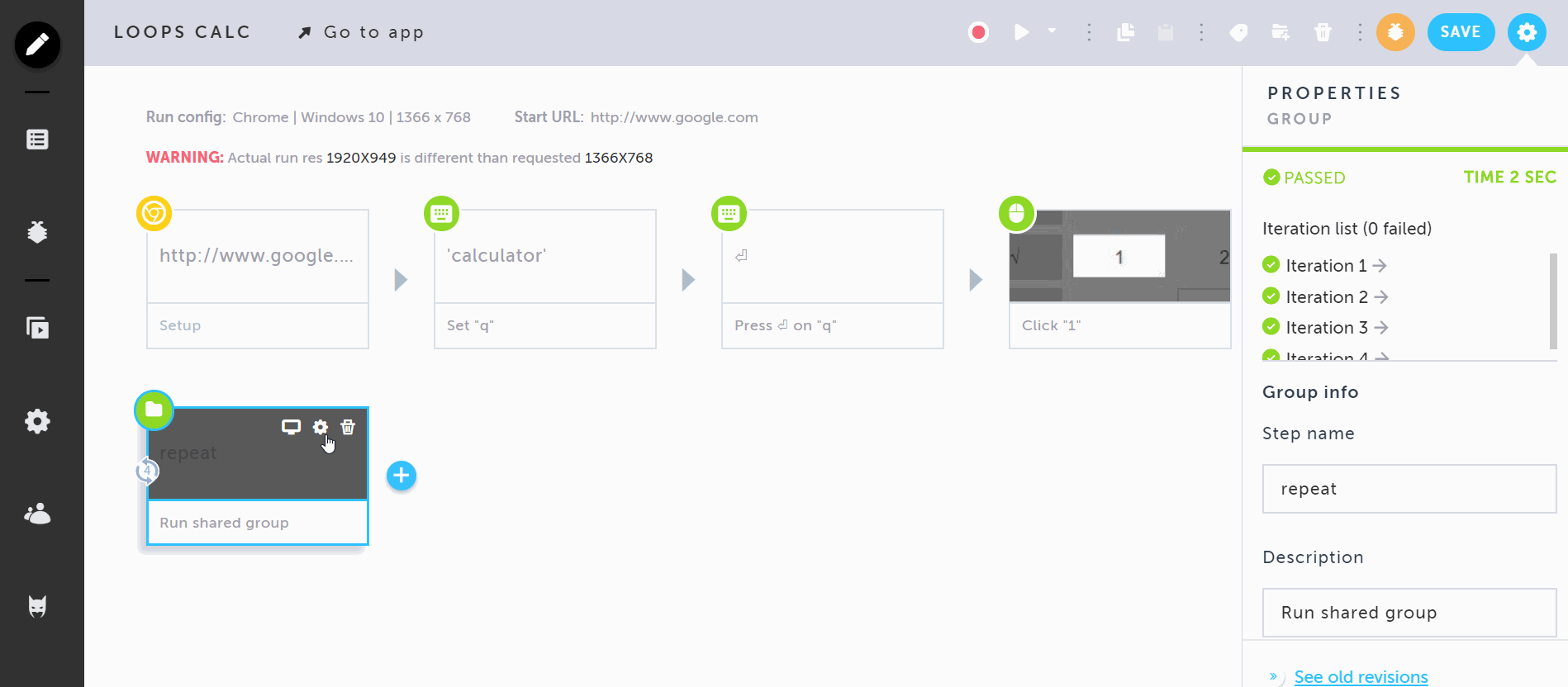Image resolution: width=1568 pixels, height=687 pixels.
Task: Click the Run config Chrome Windows 10 text
Action: 351,117
